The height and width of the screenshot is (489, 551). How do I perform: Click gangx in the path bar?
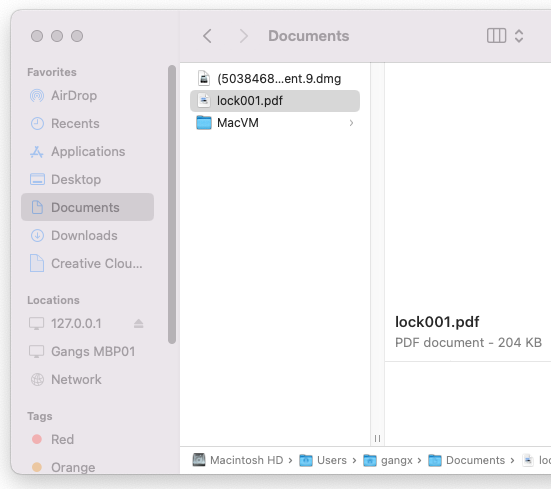(x=388, y=460)
